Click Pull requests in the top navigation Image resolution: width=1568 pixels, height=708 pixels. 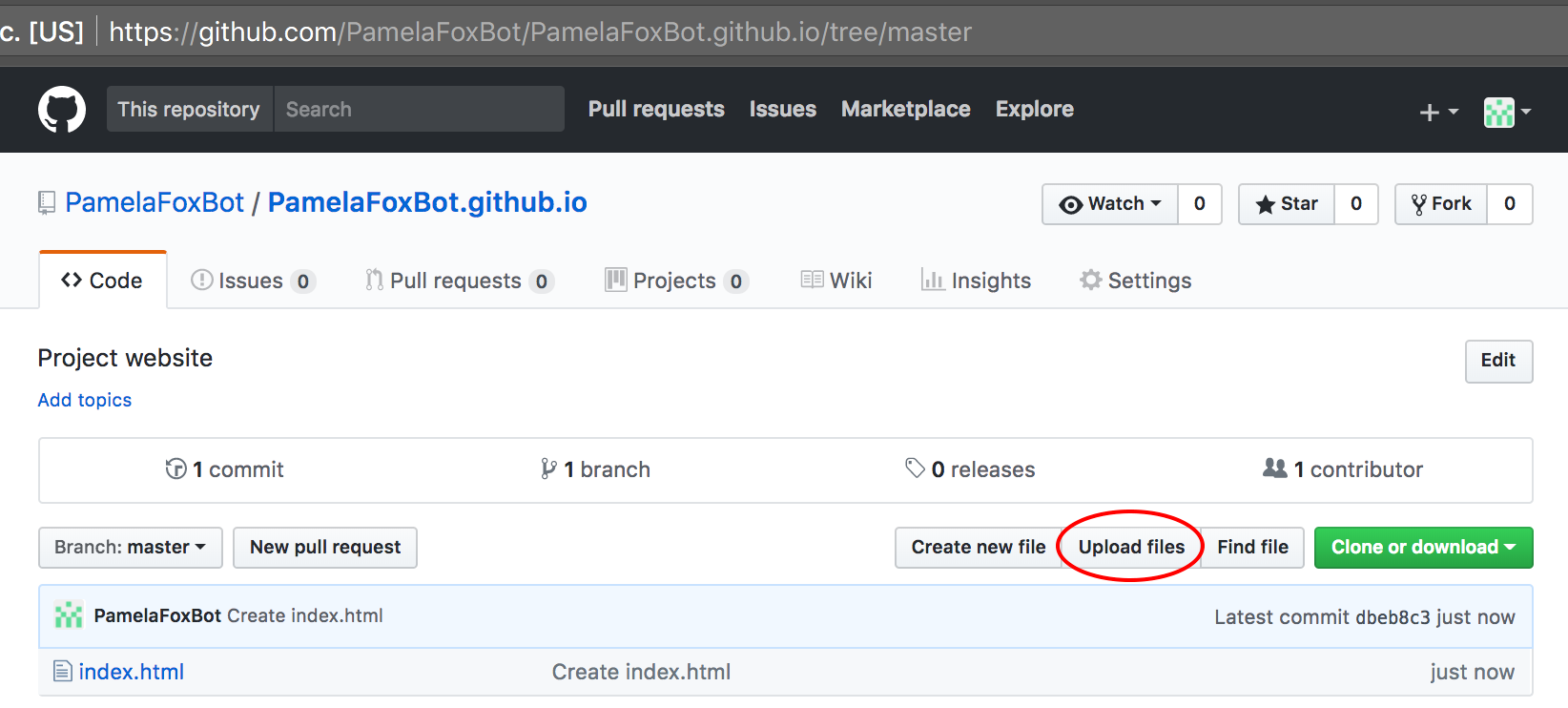pos(656,110)
